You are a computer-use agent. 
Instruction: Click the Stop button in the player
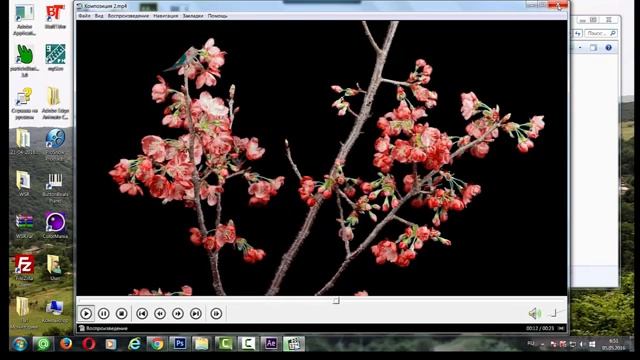tap(121, 313)
